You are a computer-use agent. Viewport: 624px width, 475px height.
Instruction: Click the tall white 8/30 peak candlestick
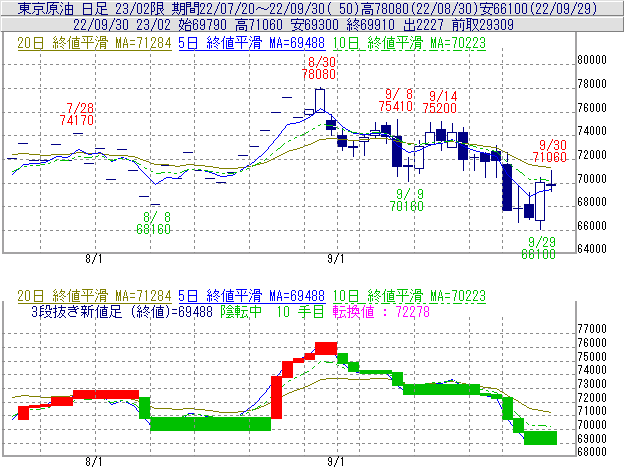[320, 100]
